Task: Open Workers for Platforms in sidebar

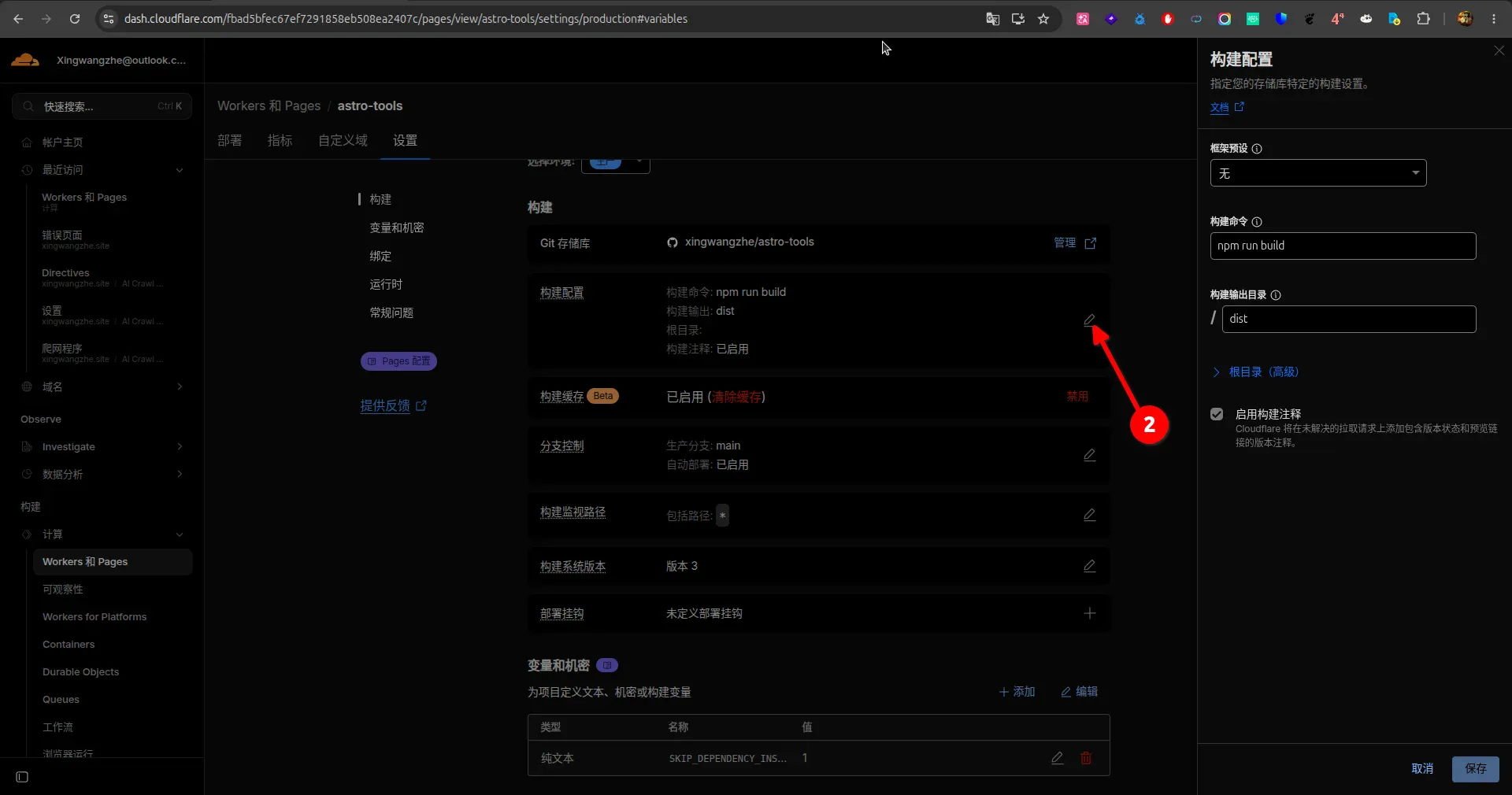Action: coord(94,617)
